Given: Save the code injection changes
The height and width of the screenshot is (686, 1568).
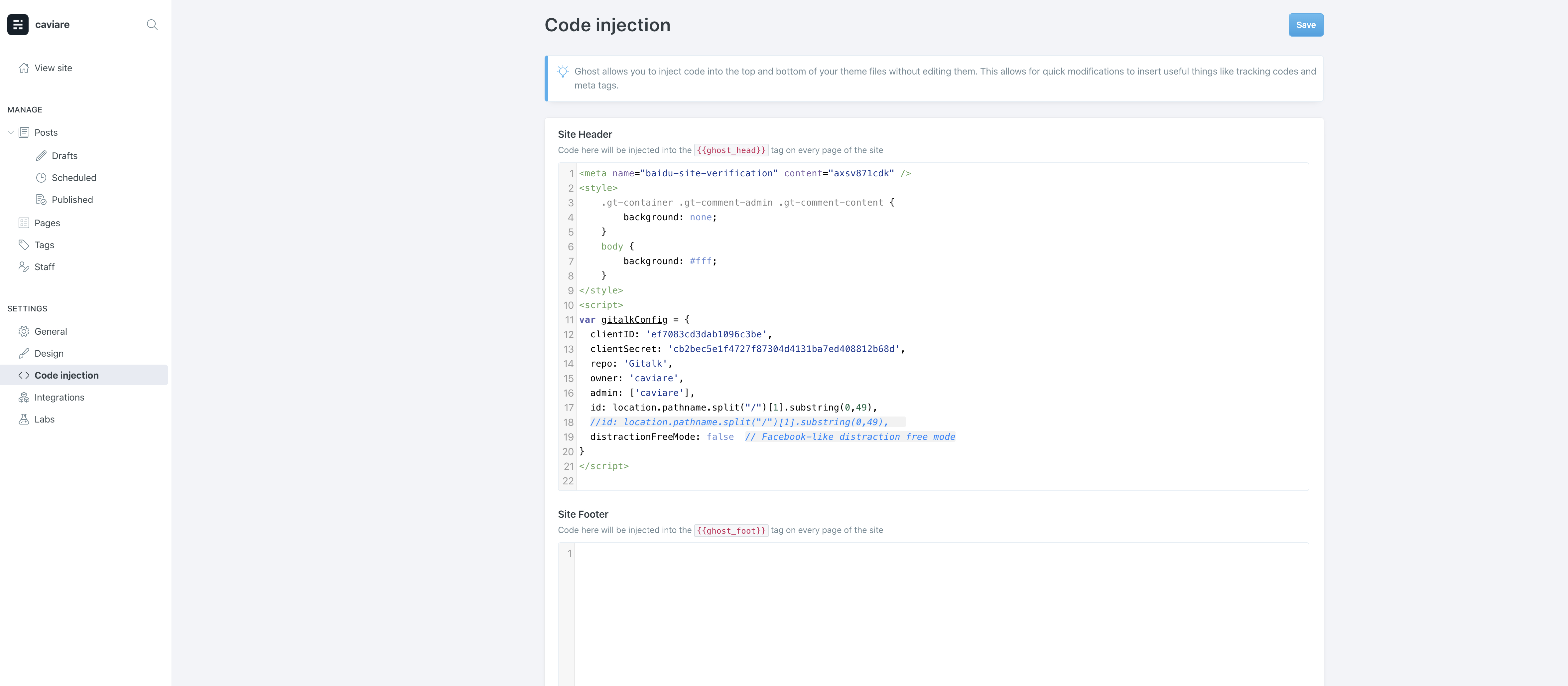Looking at the screenshot, I should 1306,25.
